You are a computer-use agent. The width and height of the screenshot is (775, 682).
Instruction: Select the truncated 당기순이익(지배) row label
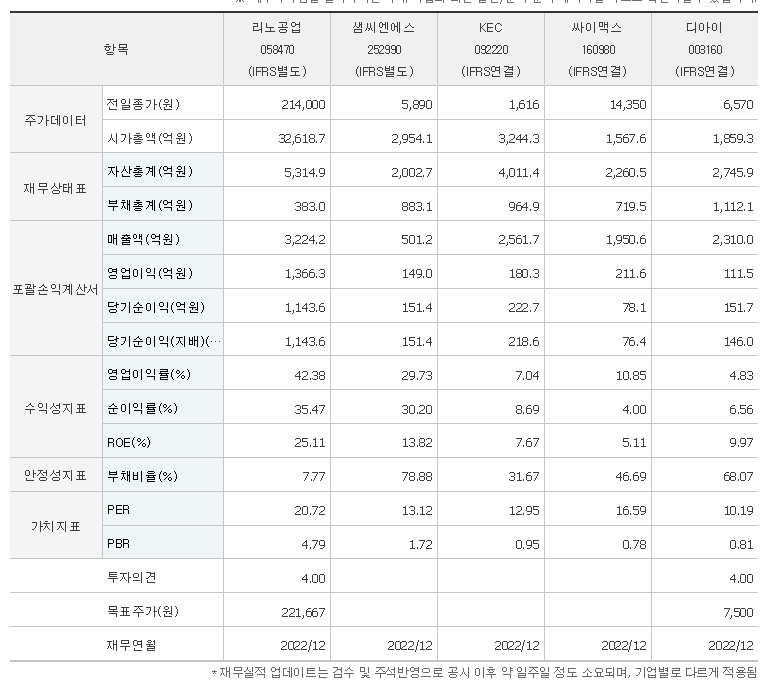tap(164, 341)
